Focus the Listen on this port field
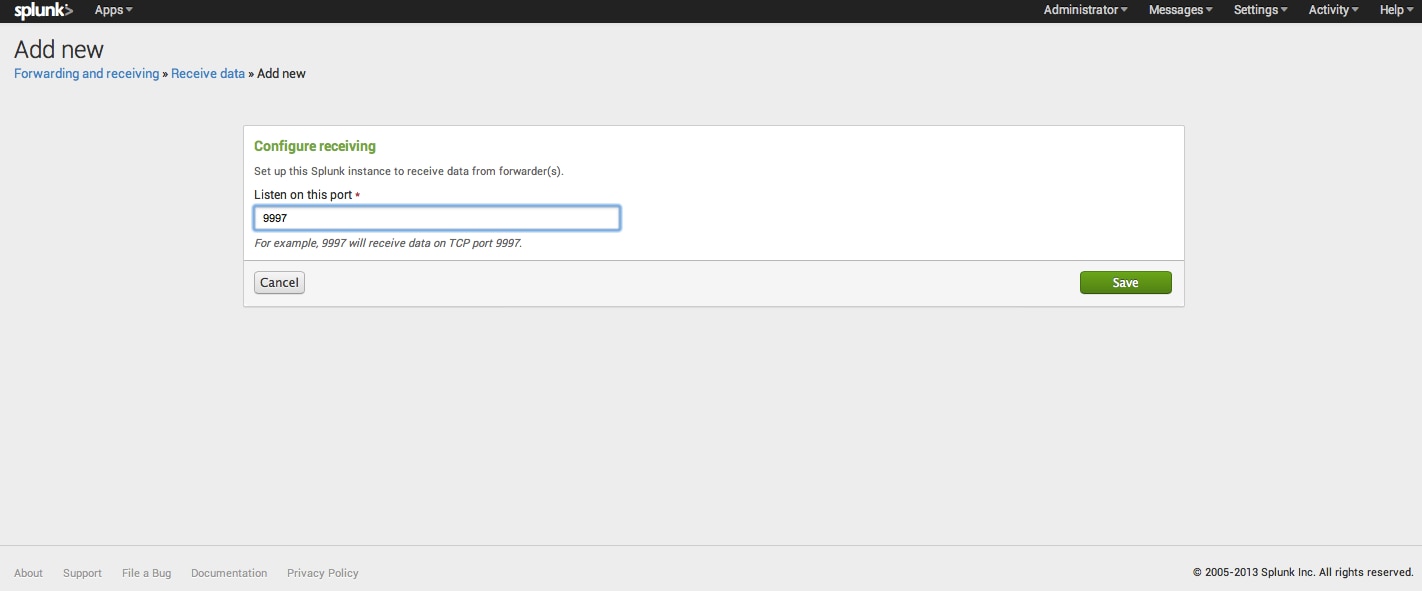1422x591 pixels. tap(437, 218)
